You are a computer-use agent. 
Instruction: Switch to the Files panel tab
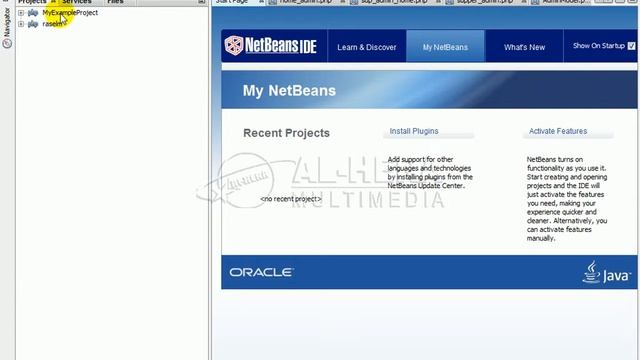[115, 2]
